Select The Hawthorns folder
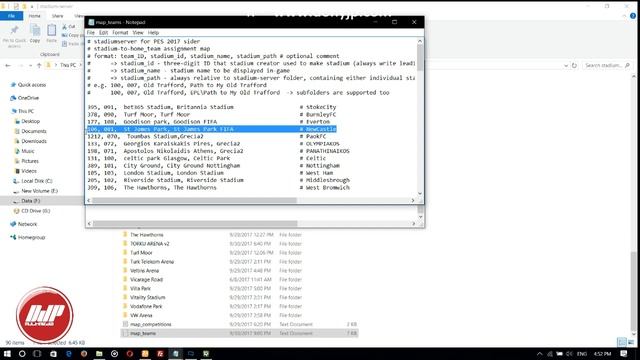This screenshot has height=360, width=640. 147,235
